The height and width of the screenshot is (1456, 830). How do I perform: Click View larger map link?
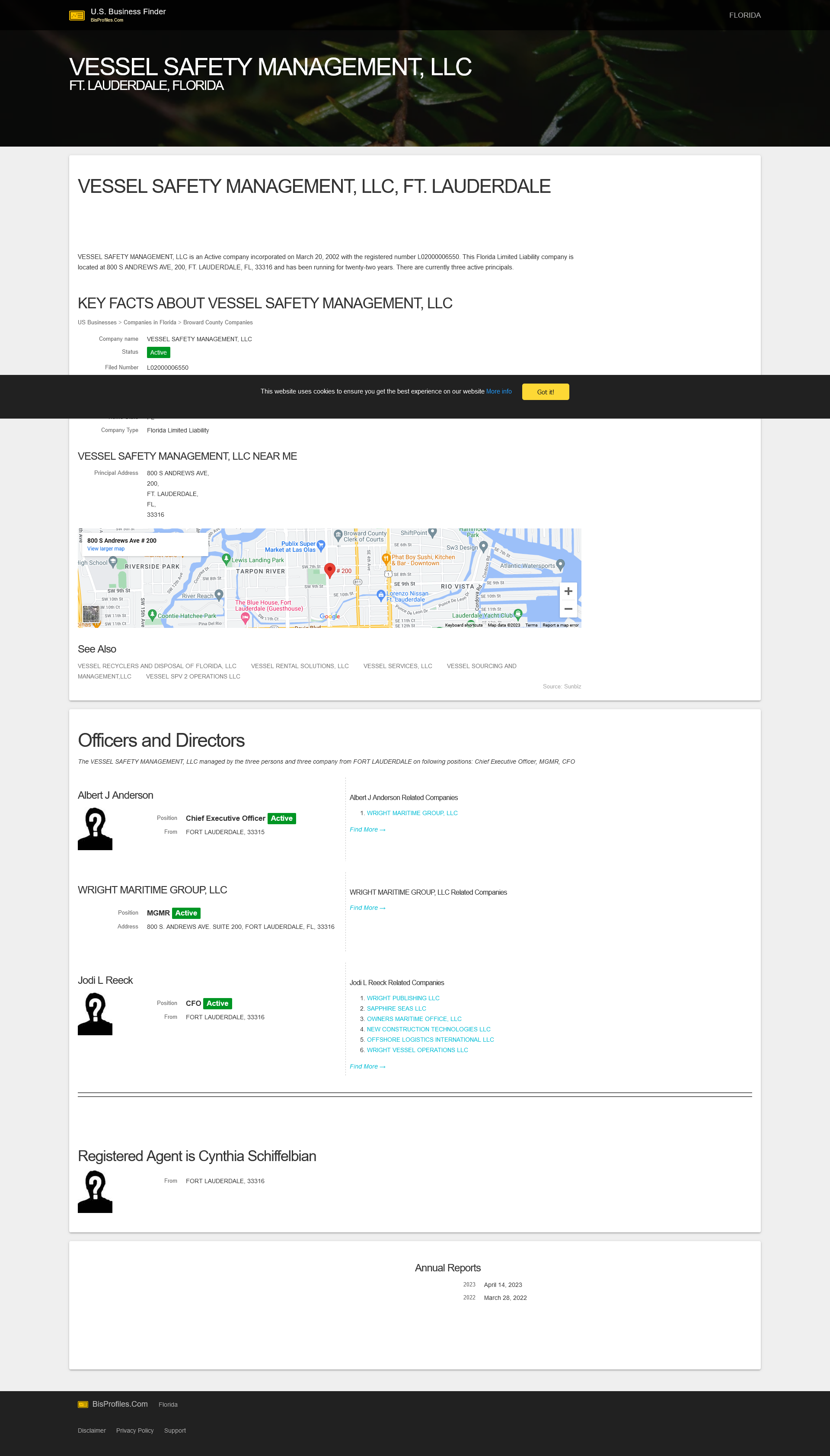point(105,549)
